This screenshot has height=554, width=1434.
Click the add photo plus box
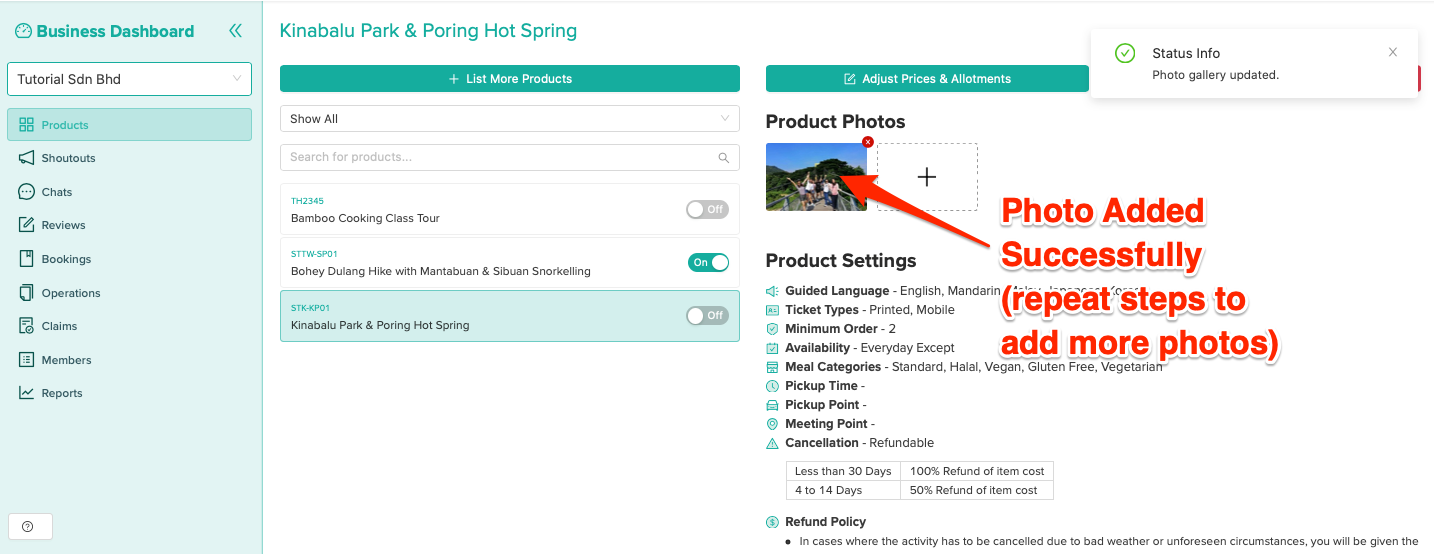[x=927, y=177]
